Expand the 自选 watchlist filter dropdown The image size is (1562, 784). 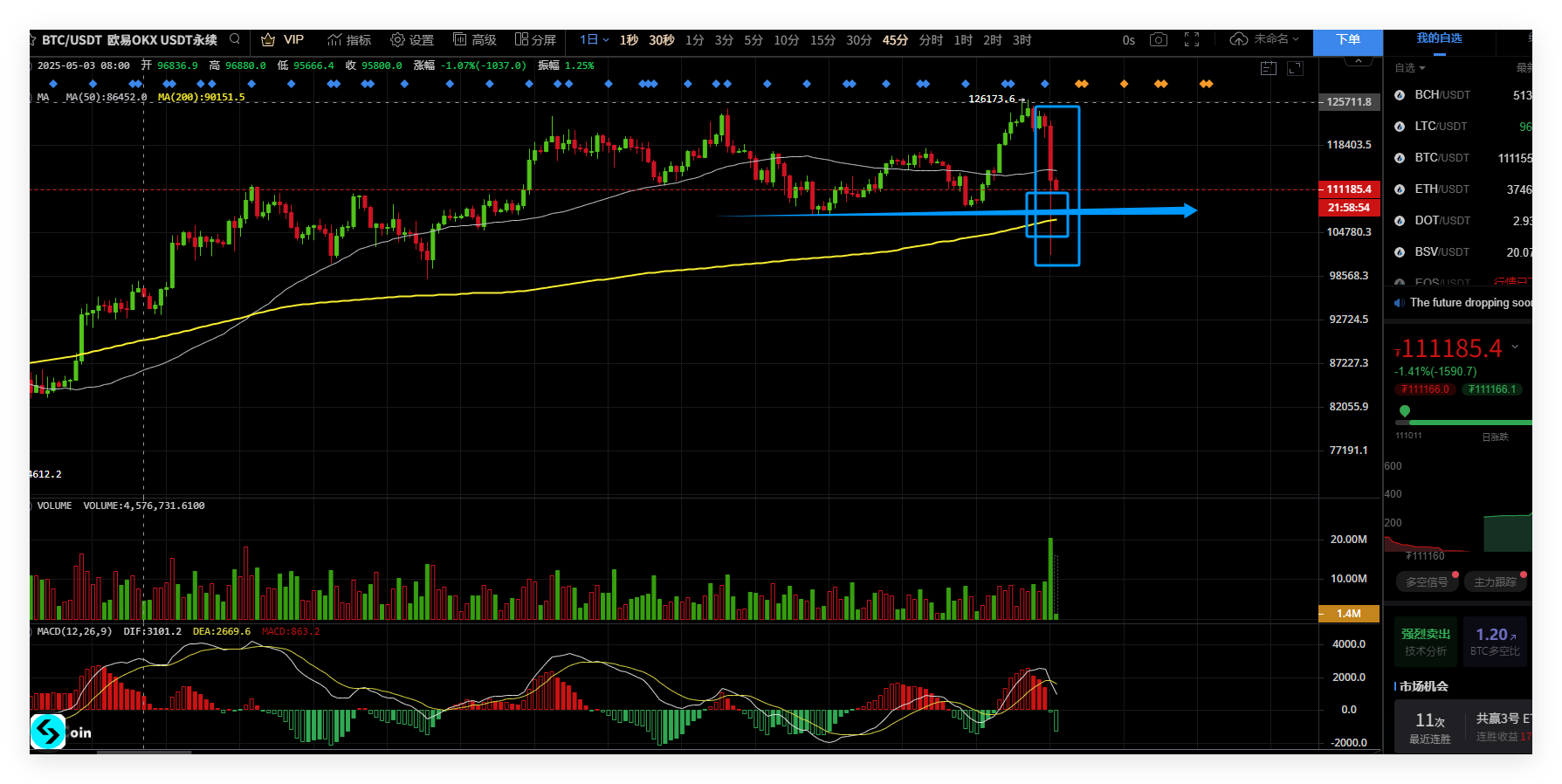click(1410, 68)
